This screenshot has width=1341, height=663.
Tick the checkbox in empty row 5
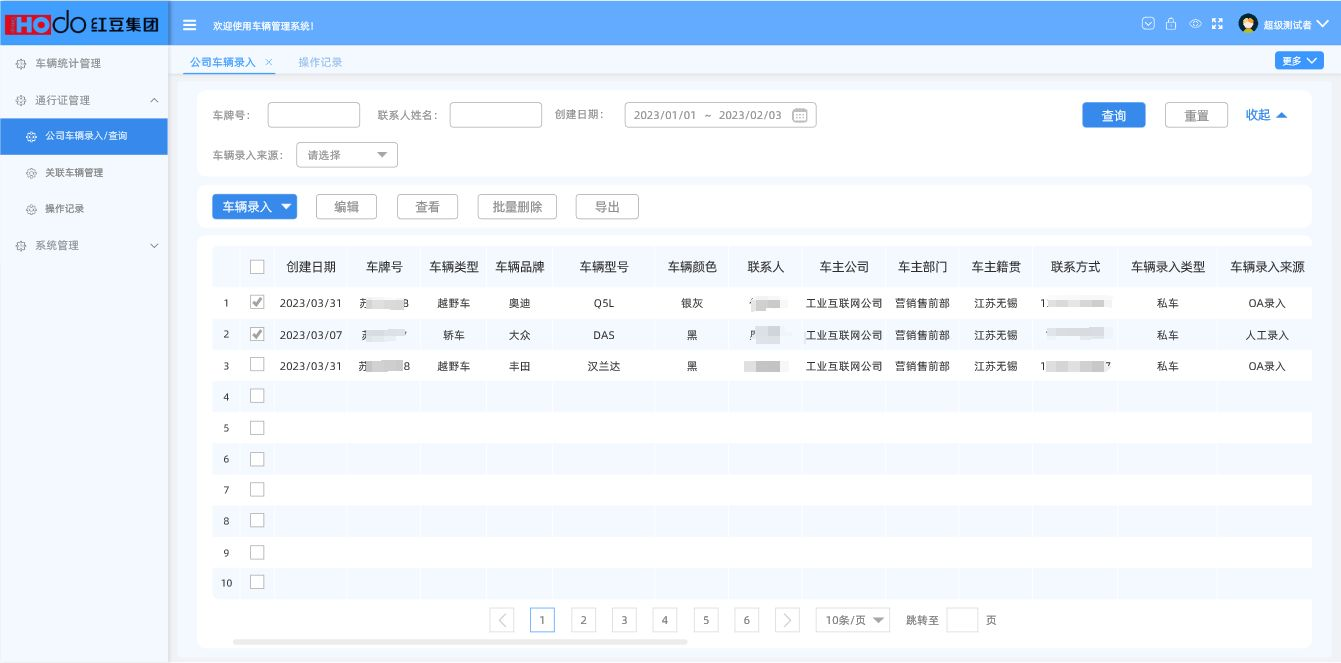[x=257, y=428]
